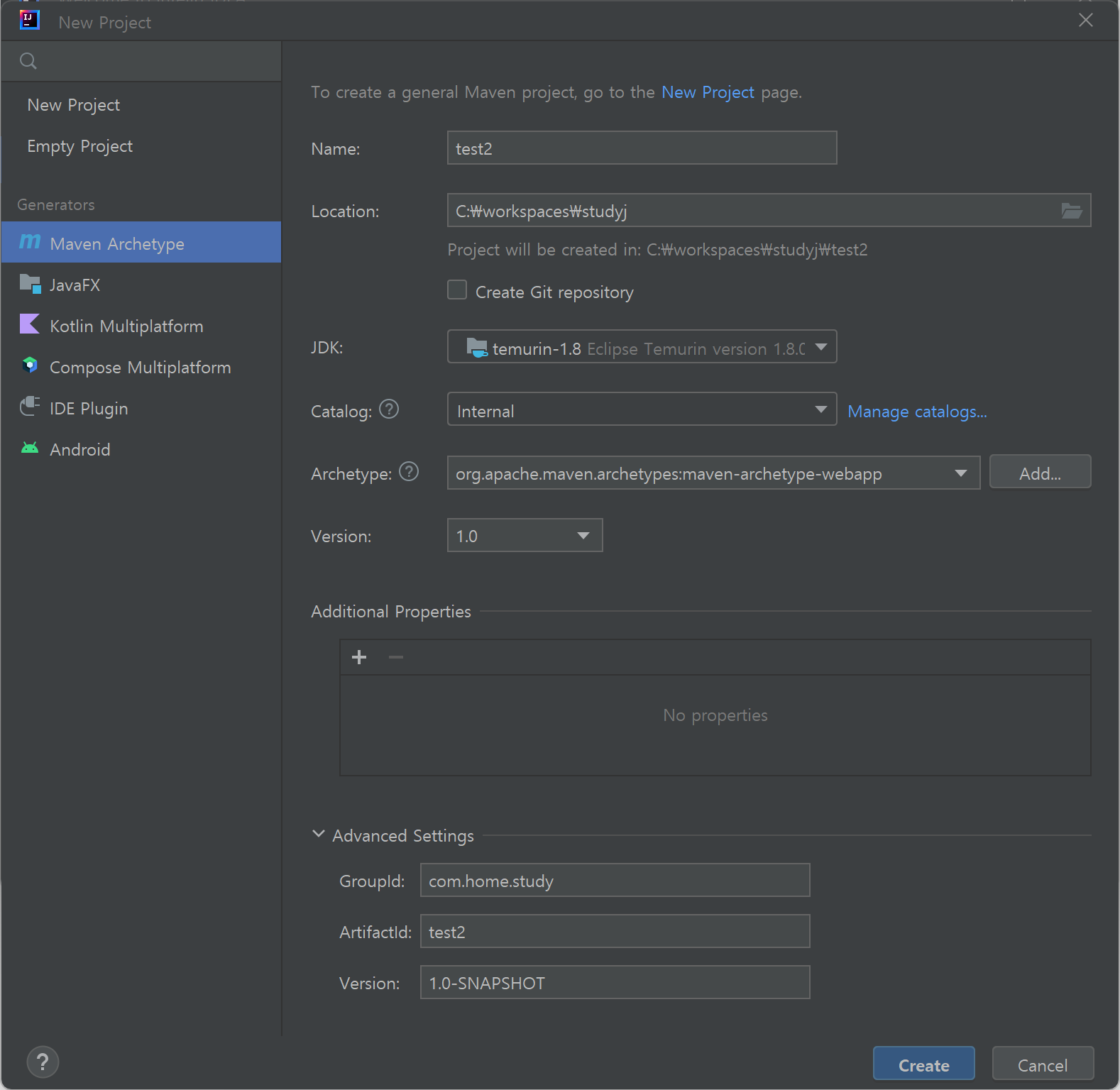Select the JavaFX generator
Screen dimensions: 1120x1090
(x=141, y=284)
